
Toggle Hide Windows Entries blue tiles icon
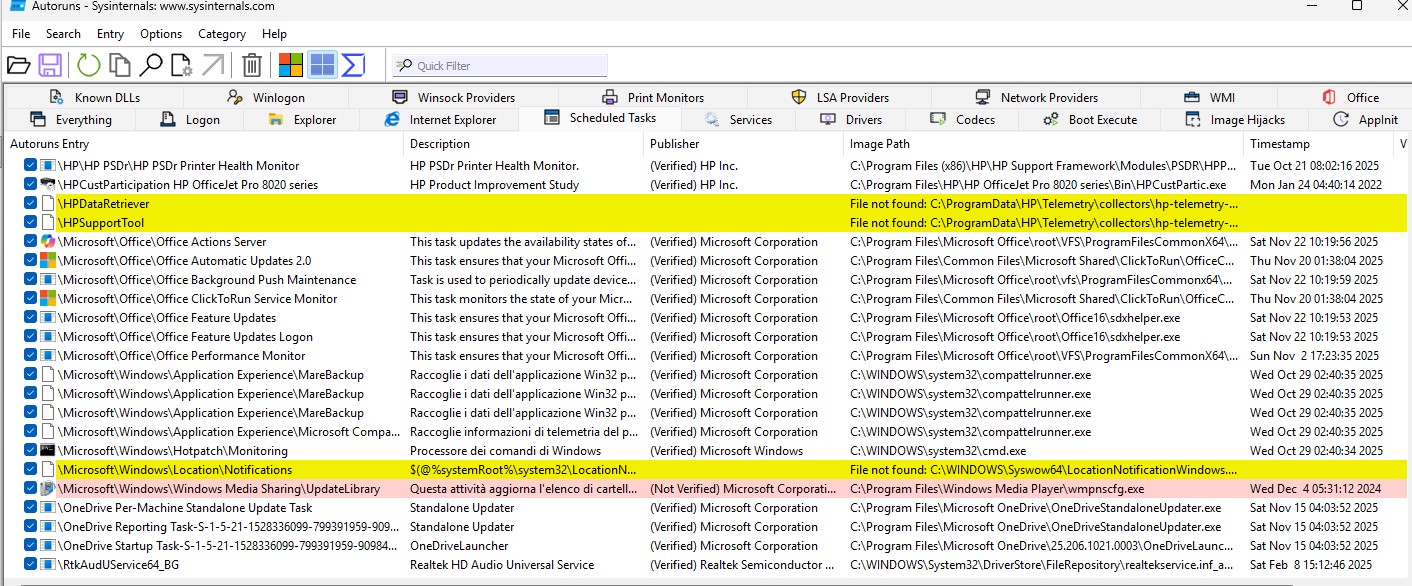pyautogui.click(x=320, y=64)
